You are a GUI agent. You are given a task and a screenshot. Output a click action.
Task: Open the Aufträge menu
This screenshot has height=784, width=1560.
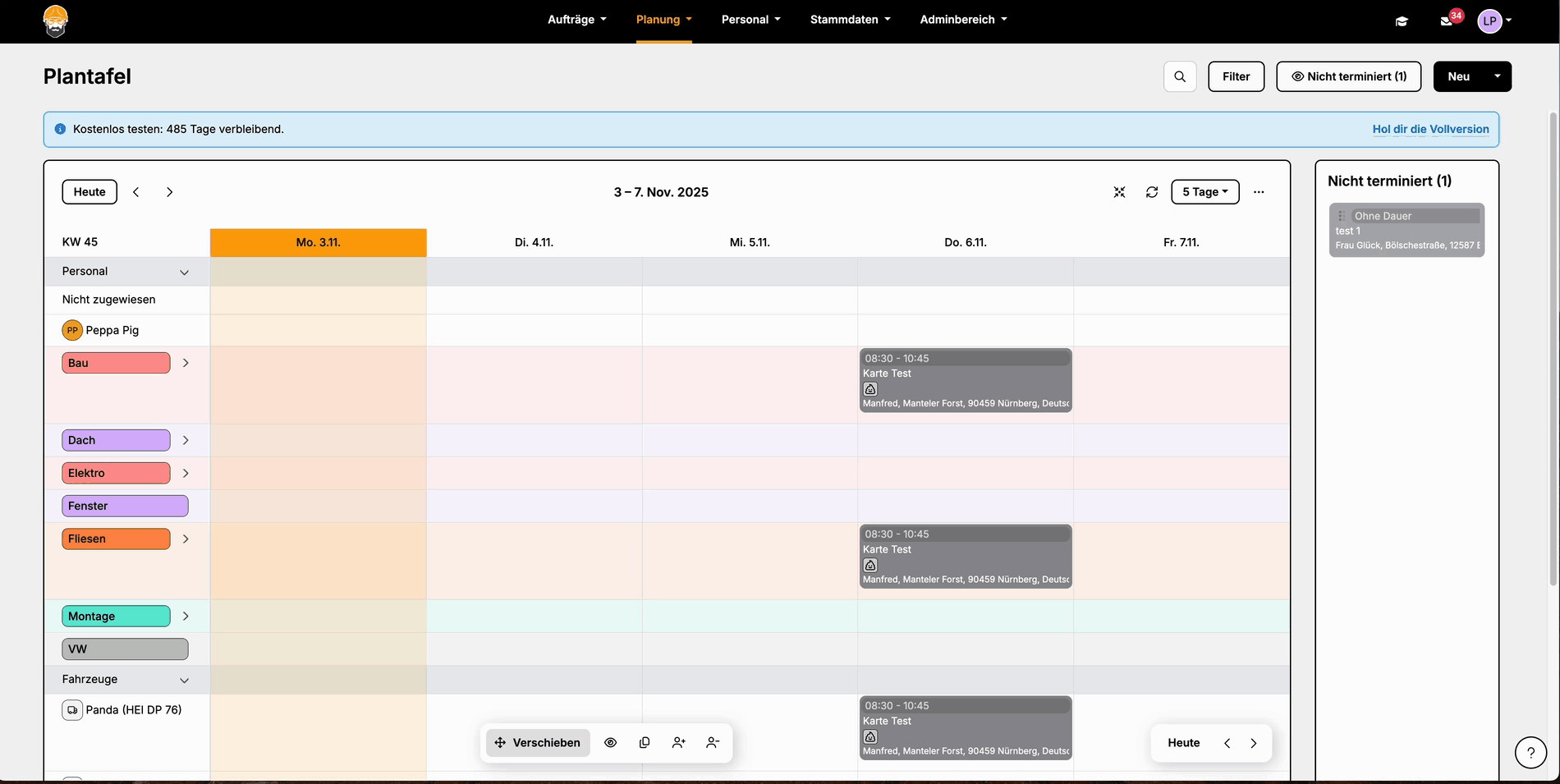[x=576, y=20]
